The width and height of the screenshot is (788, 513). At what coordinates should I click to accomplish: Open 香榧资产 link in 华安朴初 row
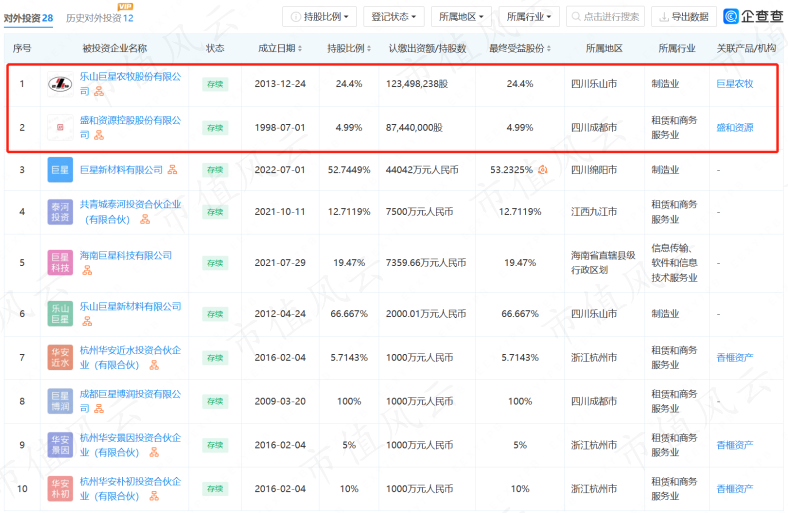(x=735, y=489)
